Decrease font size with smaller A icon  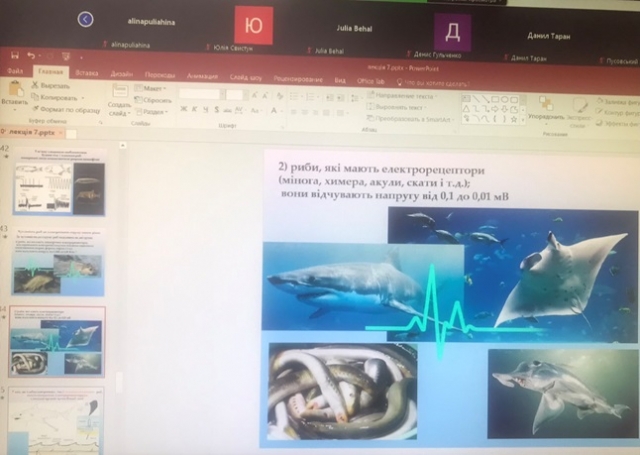265,96
